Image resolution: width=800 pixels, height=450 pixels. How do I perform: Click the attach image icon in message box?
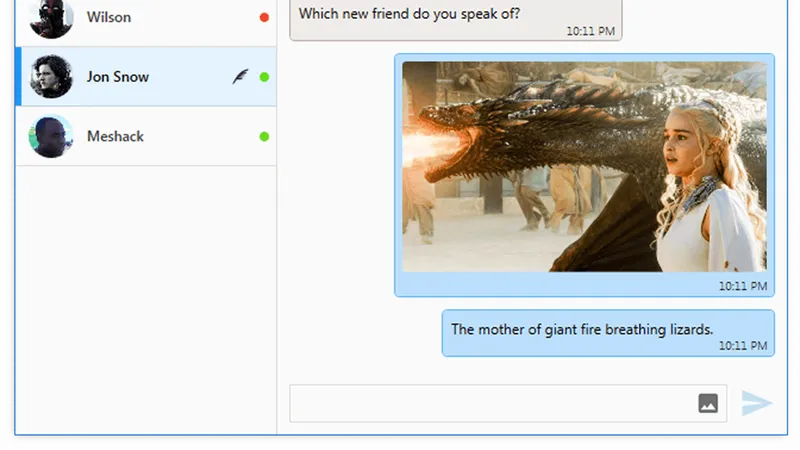coord(708,403)
